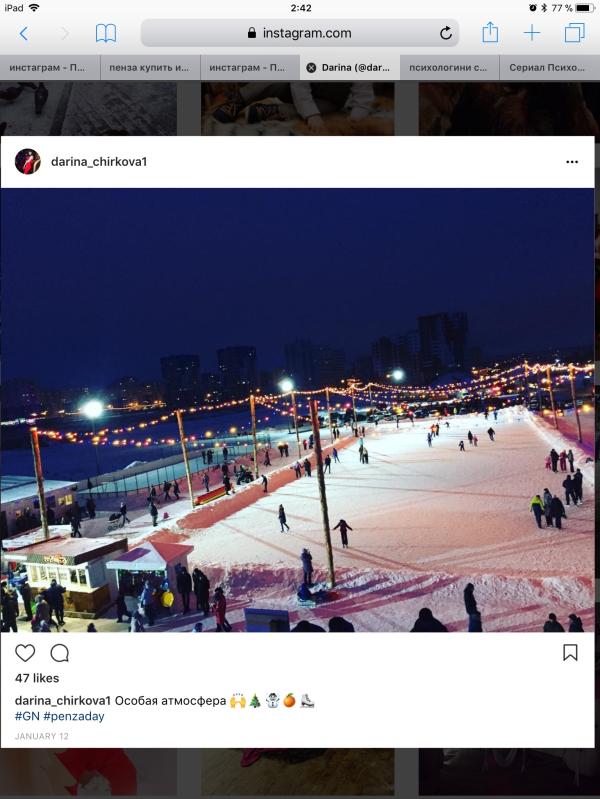
Task: Open the bookmarks book icon
Action: [106, 34]
